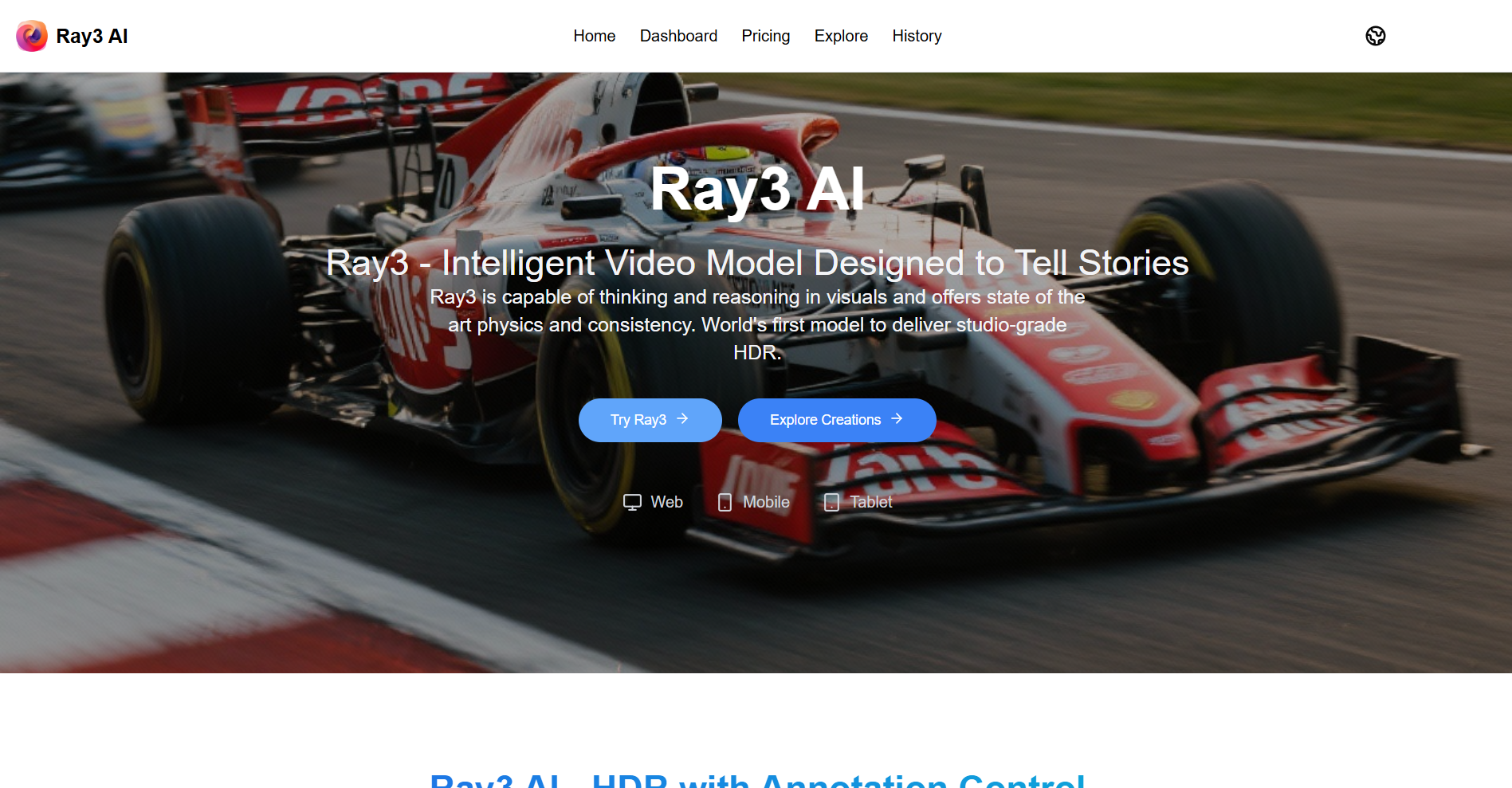Click the arrow inside the Try Ray3 button

tap(683, 419)
